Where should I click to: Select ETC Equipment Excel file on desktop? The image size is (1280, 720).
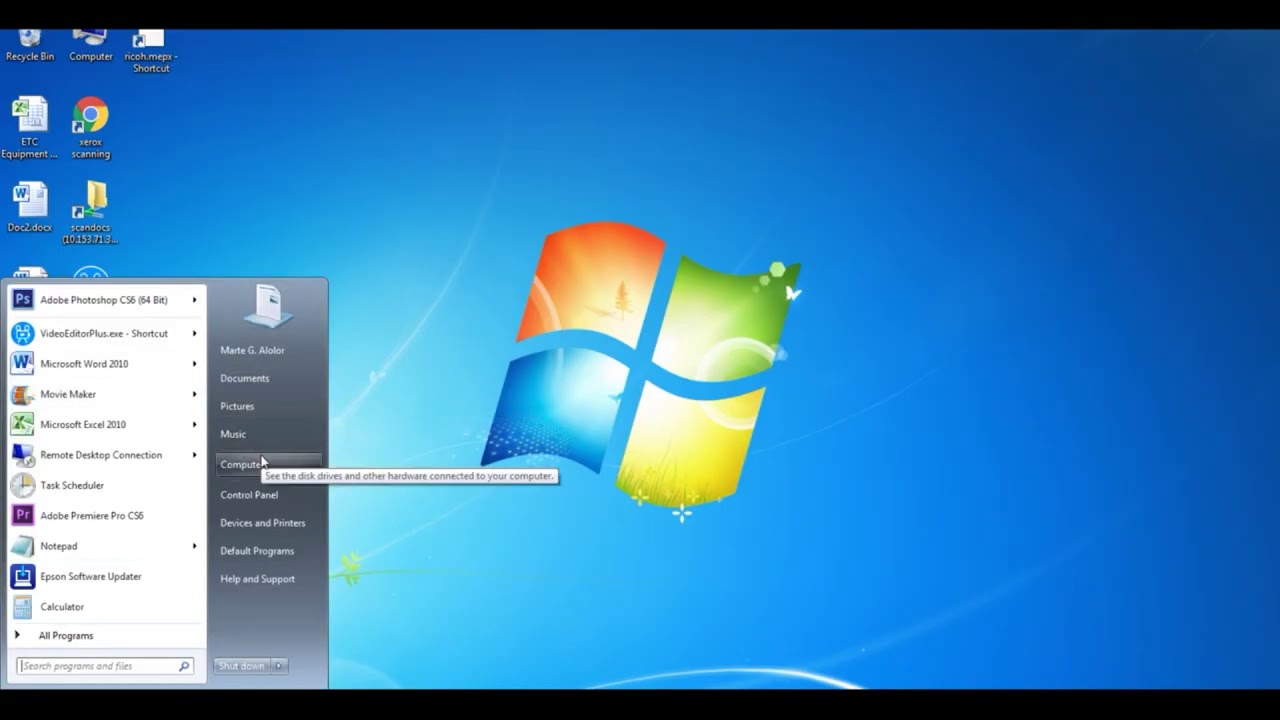(30, 128)
